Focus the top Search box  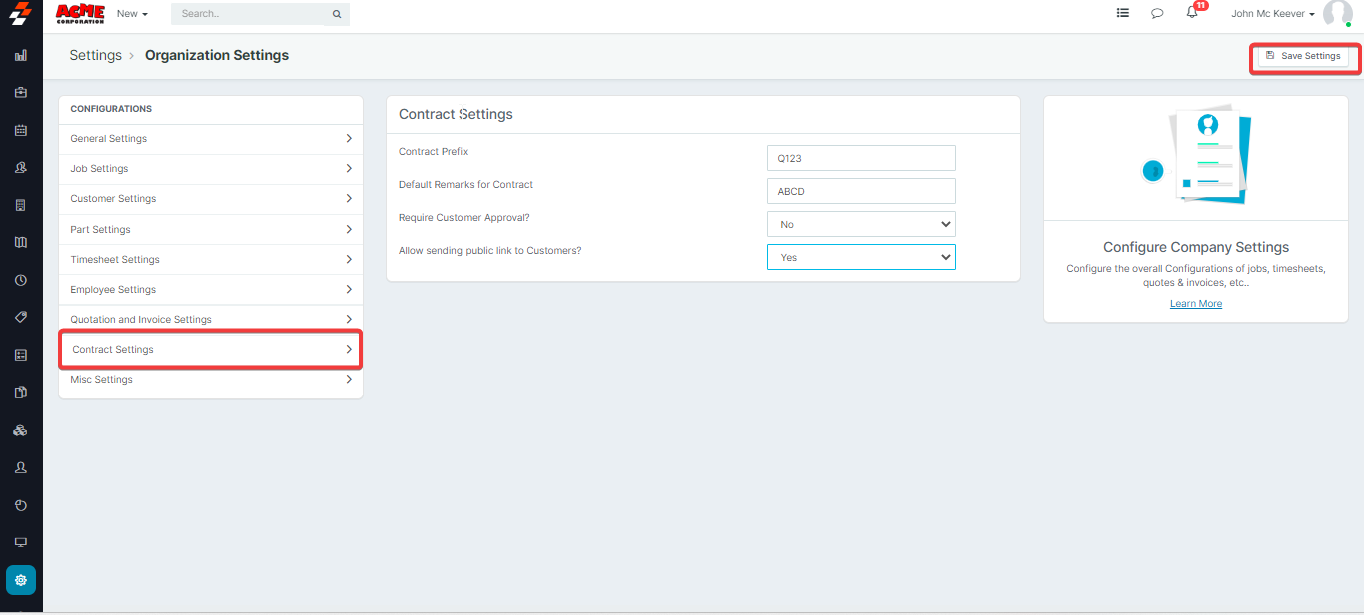pyautogui.click(x=255, y=14)
